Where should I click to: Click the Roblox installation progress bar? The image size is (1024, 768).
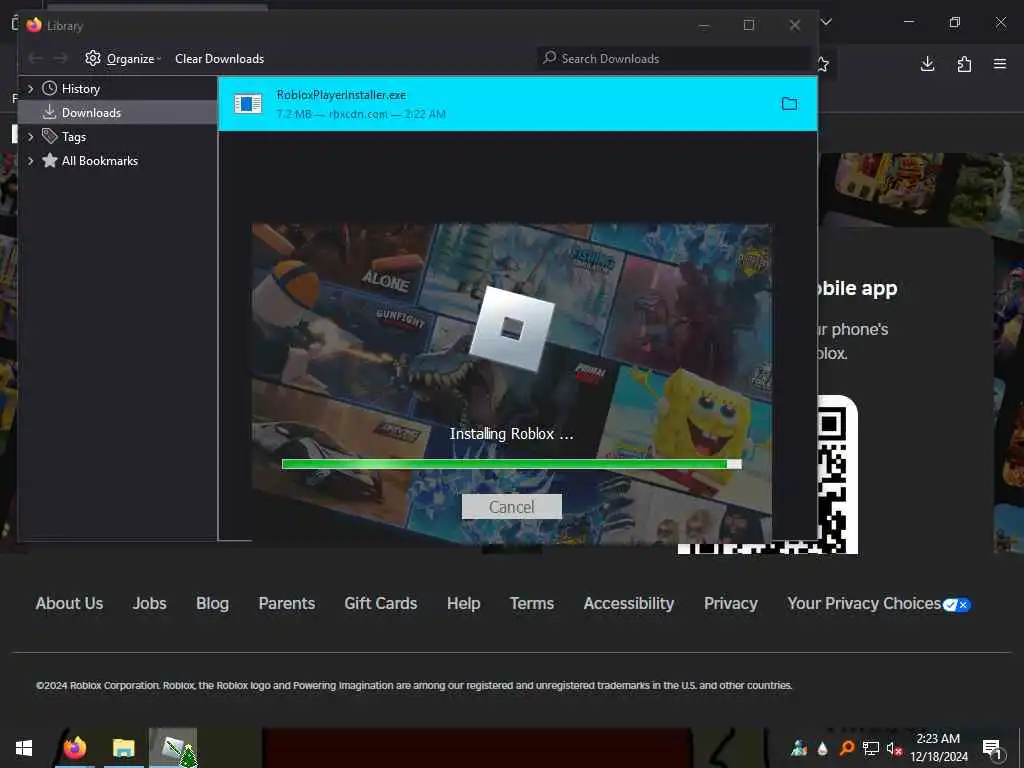(511, 464)
